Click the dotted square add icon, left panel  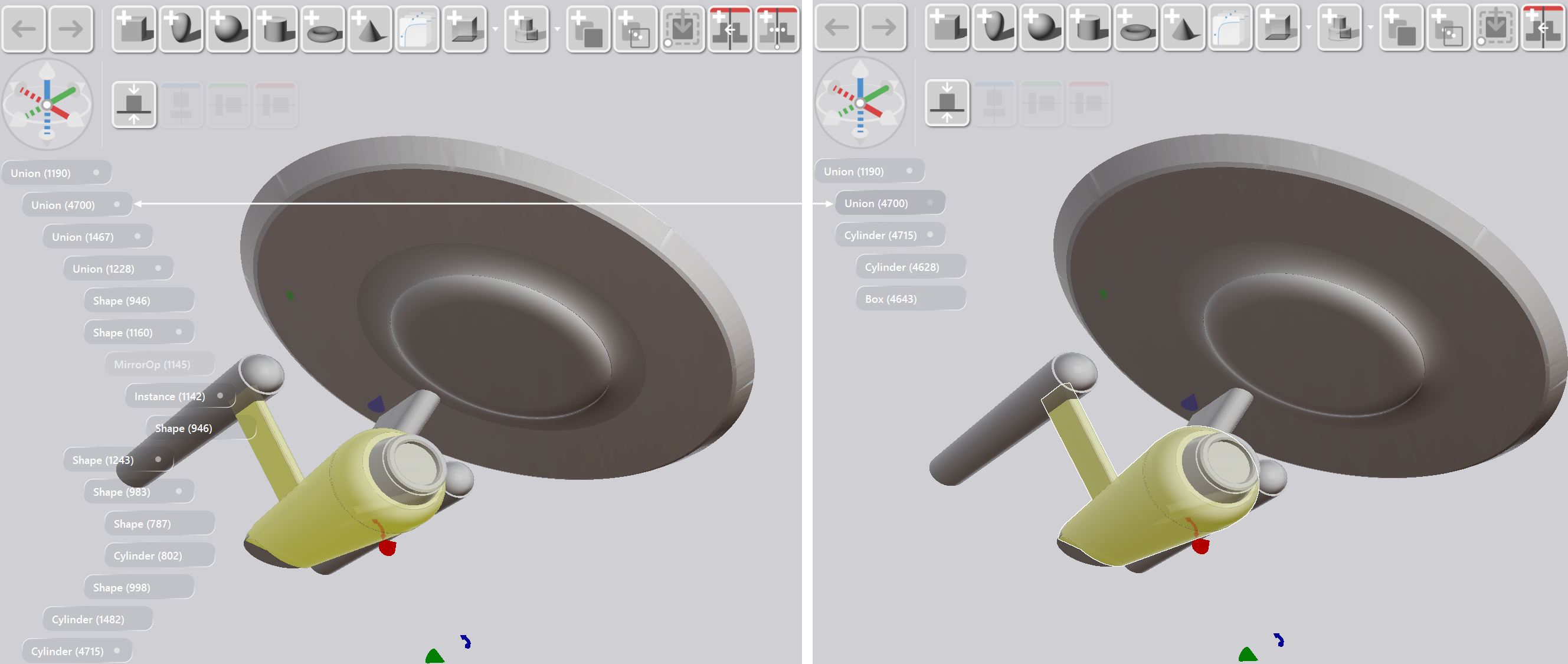pyautogui.click(x=636, y=28)
